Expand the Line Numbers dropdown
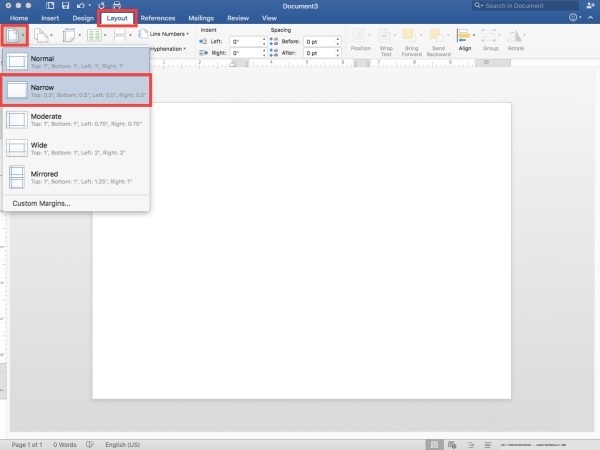 click(x=168, y=35)
